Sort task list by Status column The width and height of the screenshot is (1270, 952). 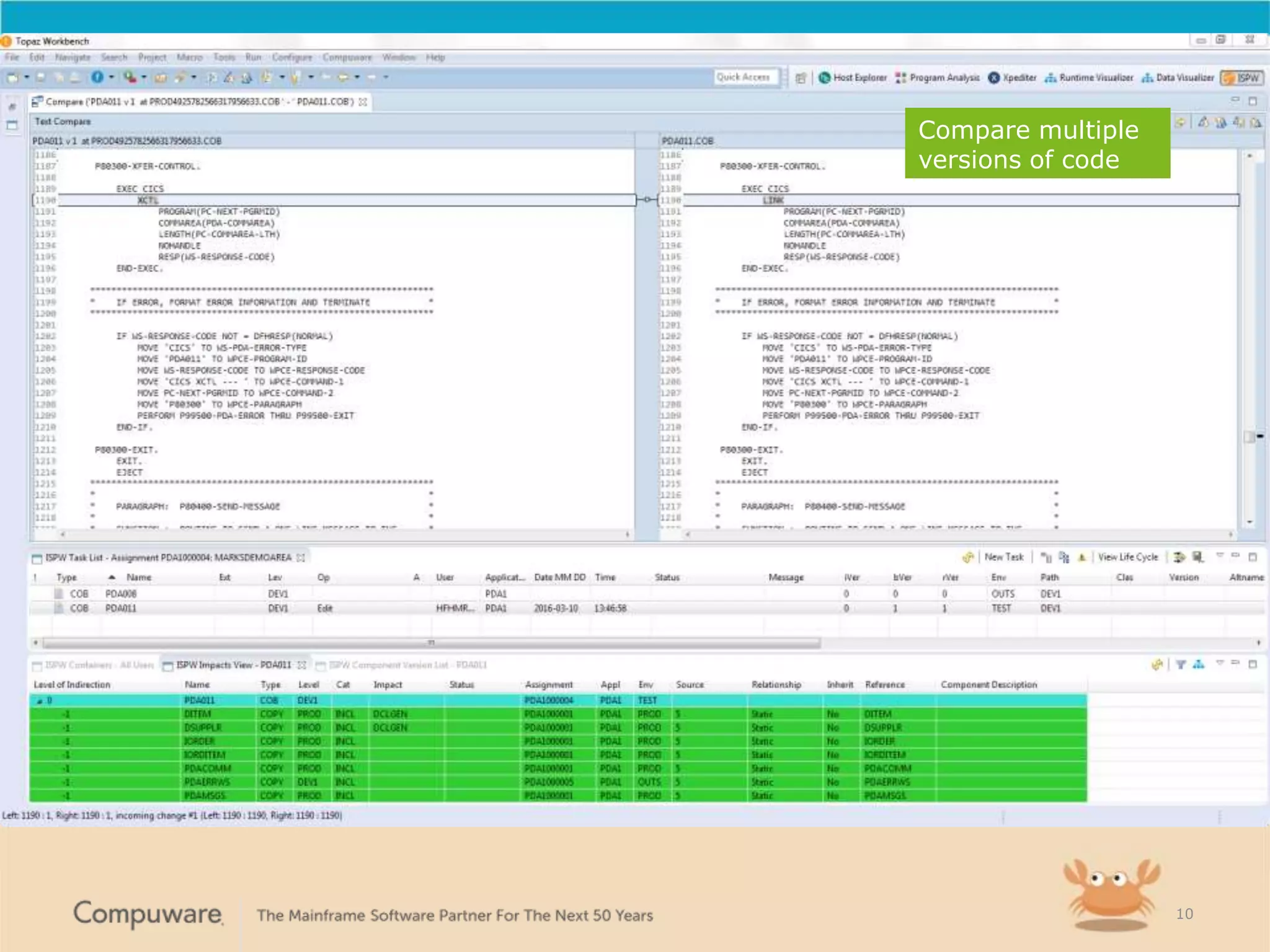tap(667, 578)
